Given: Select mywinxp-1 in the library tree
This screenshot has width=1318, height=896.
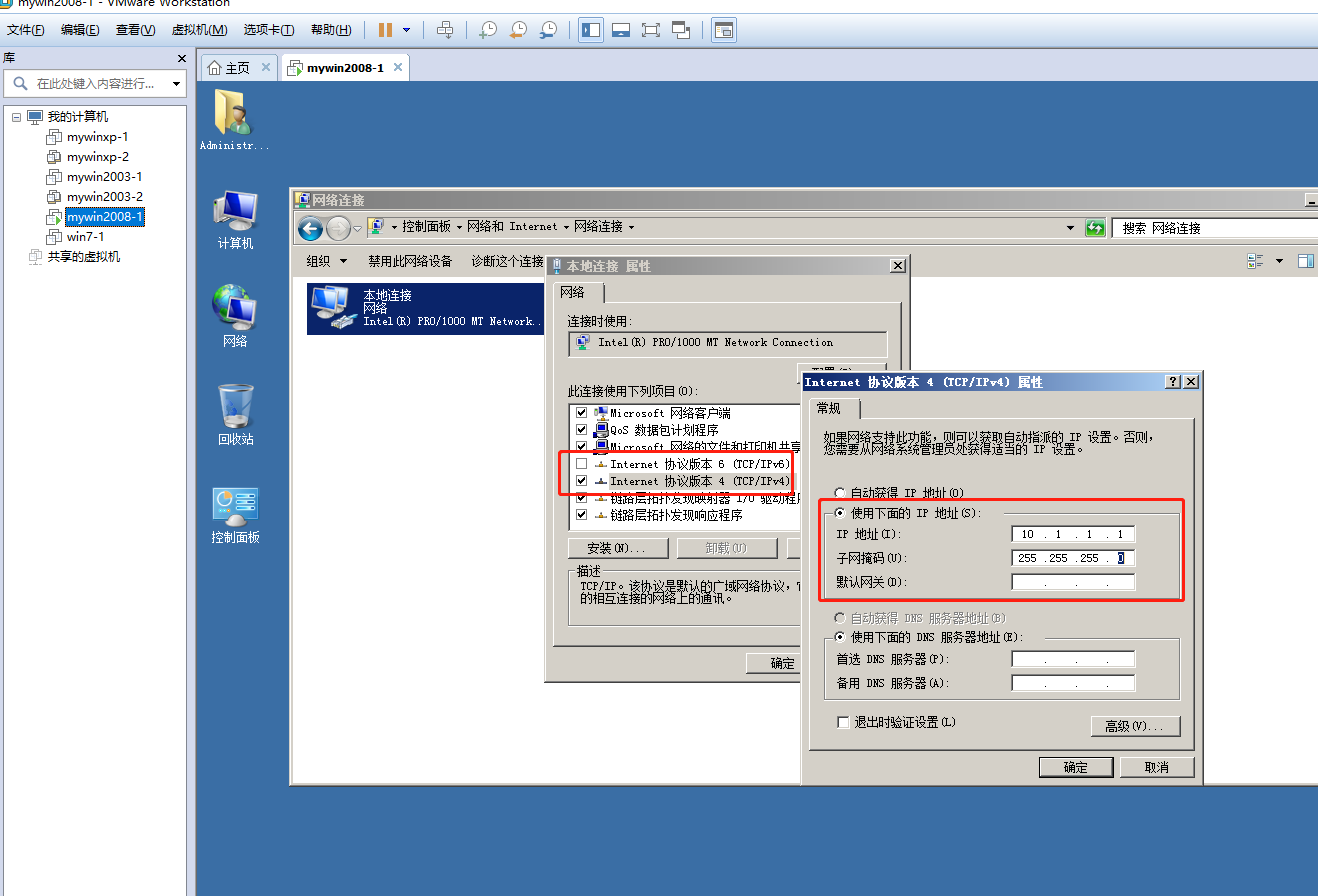Looking at the screenshot, I should [97, 137].
